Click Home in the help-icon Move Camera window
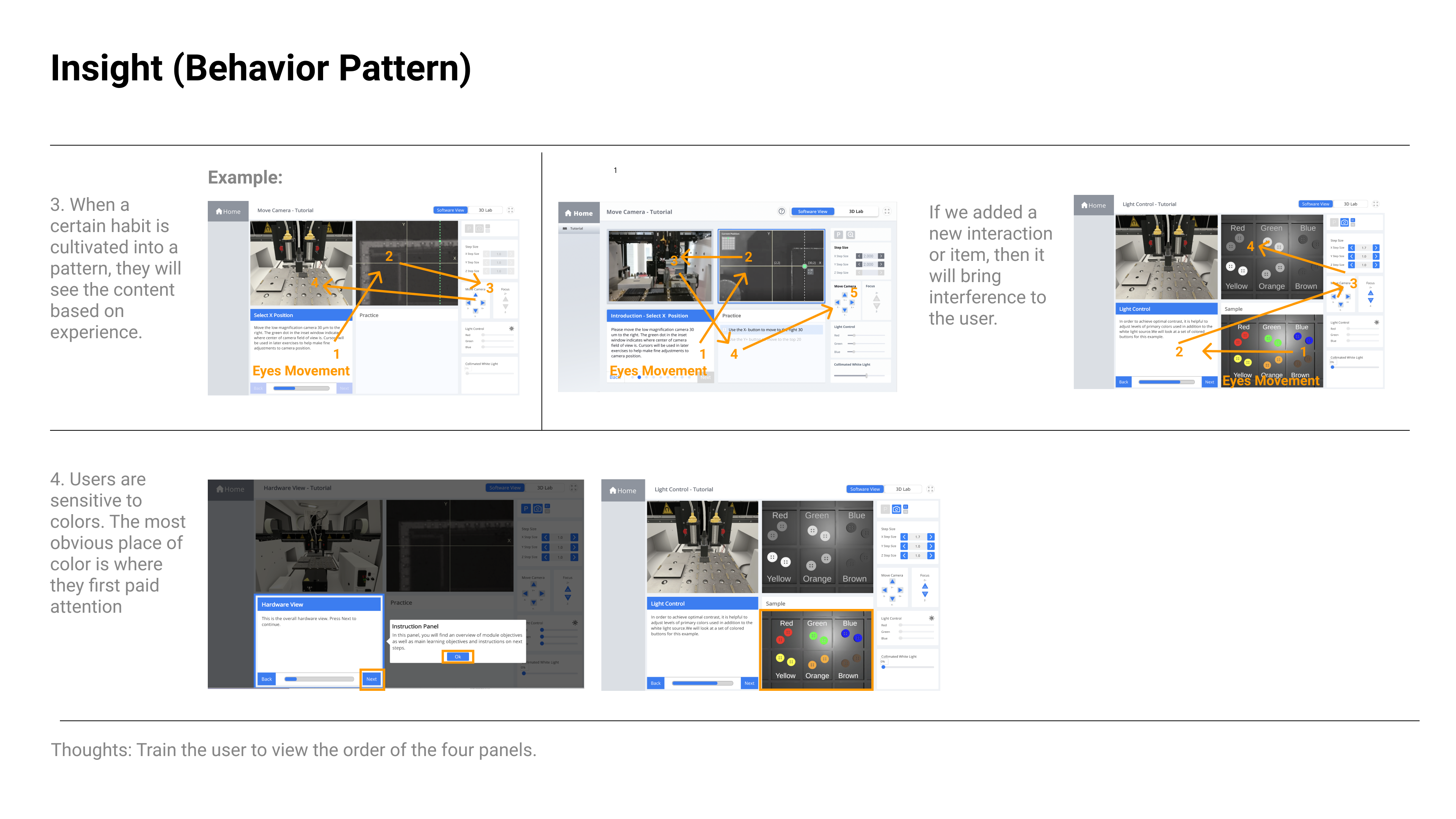The width and height of the screenshot is (1456, 819). 579,213
